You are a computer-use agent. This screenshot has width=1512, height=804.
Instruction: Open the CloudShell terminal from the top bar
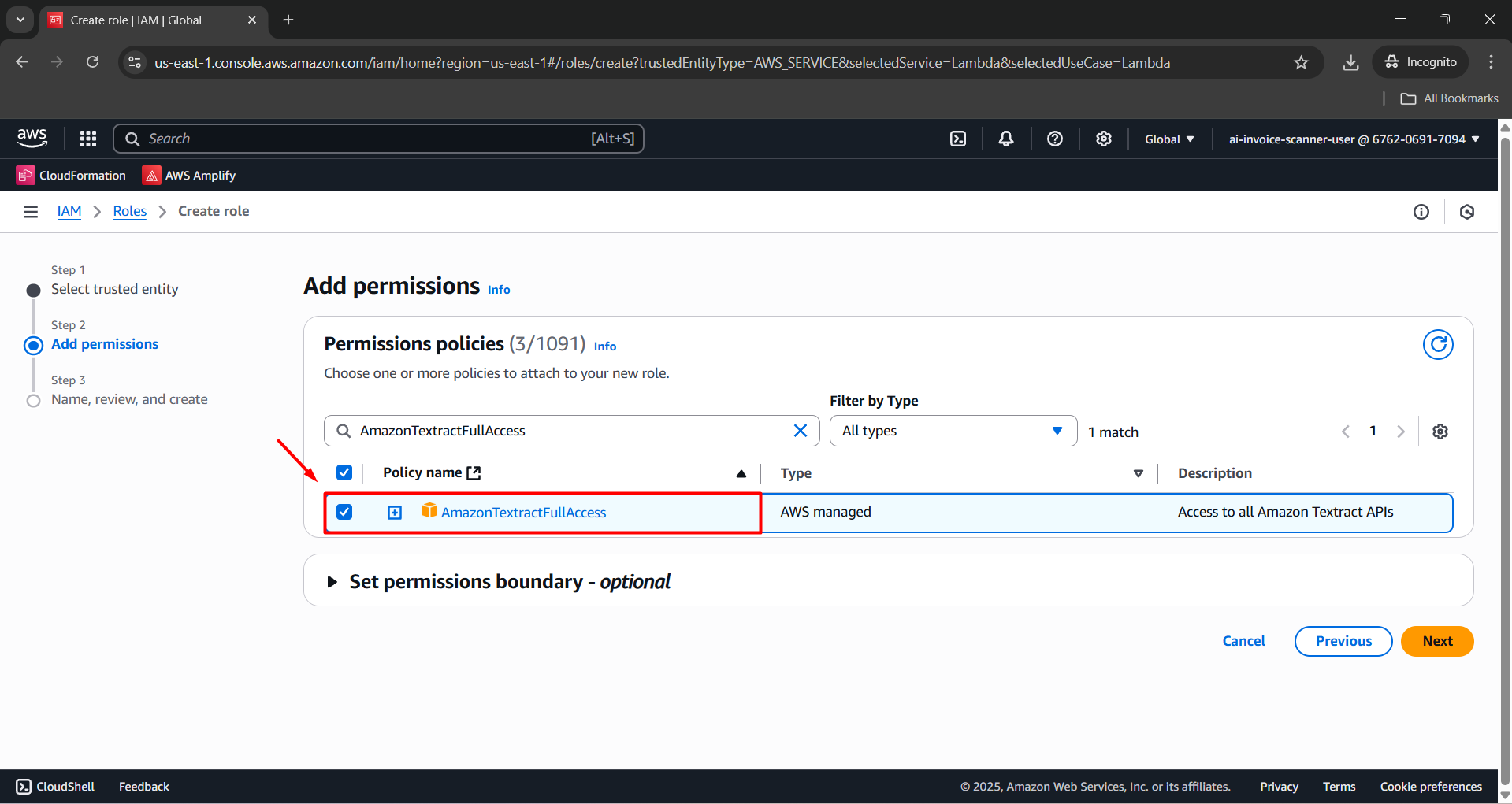coord(958,138)
